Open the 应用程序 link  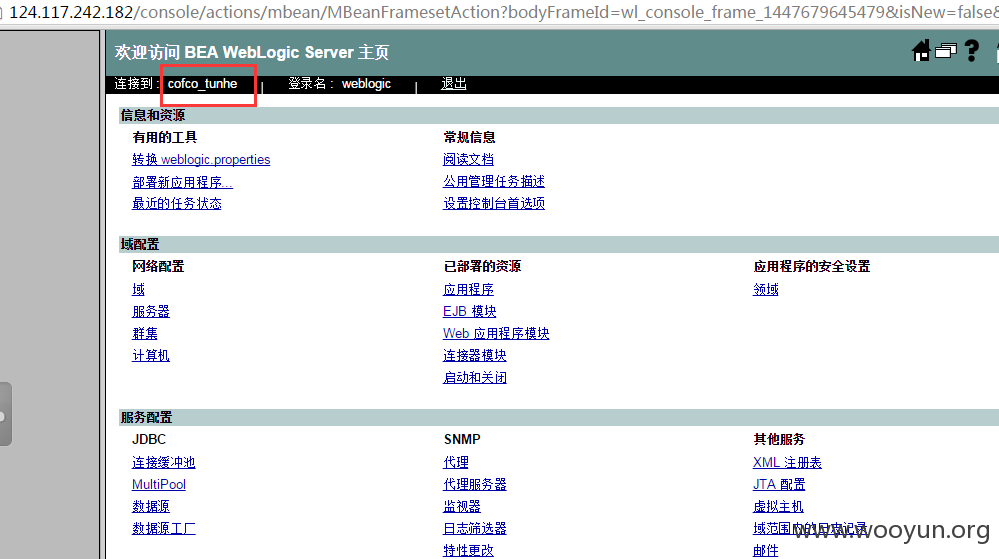(x=468, y=289)
